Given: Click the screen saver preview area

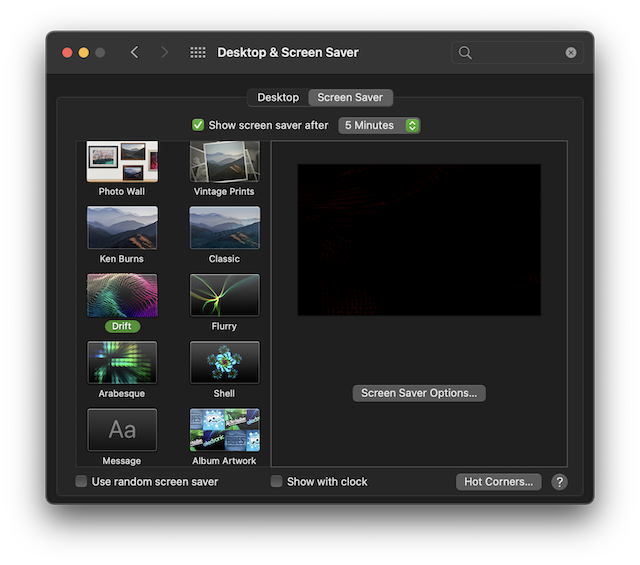Looking at the screenshot, I should 419,240.
